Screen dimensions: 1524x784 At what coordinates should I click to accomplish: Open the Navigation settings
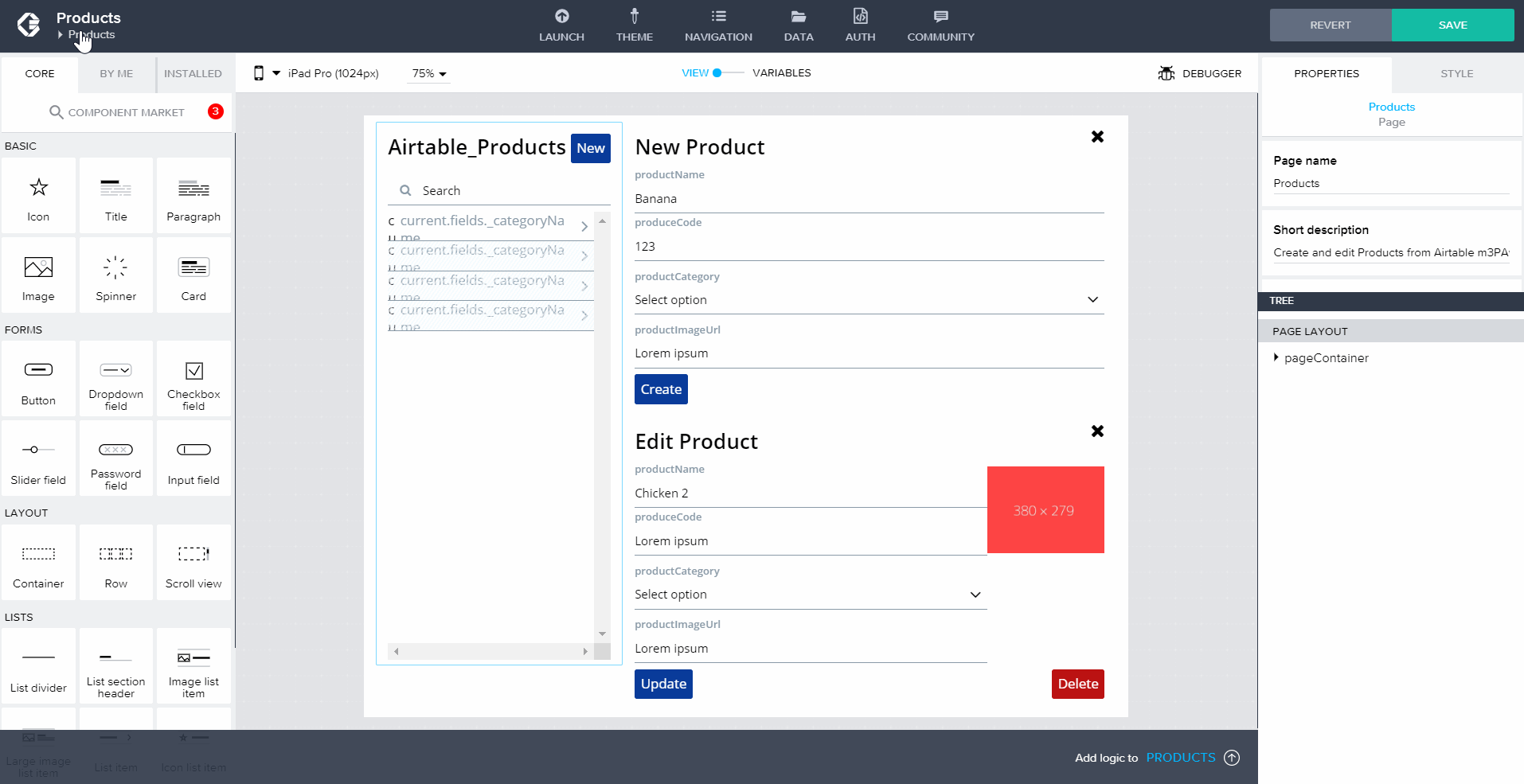718,26
